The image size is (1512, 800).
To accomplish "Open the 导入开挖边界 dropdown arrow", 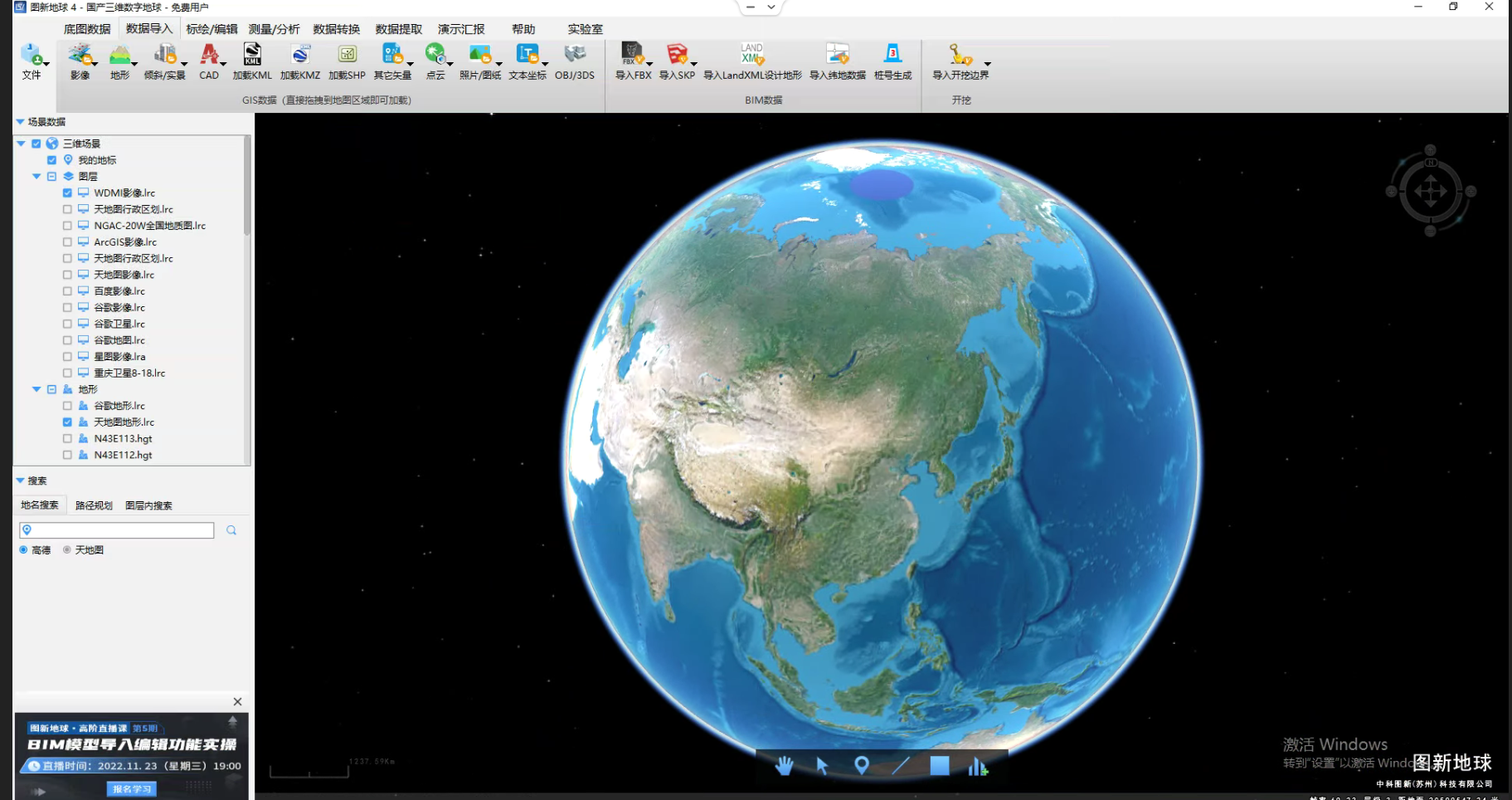I will [987, 64].
